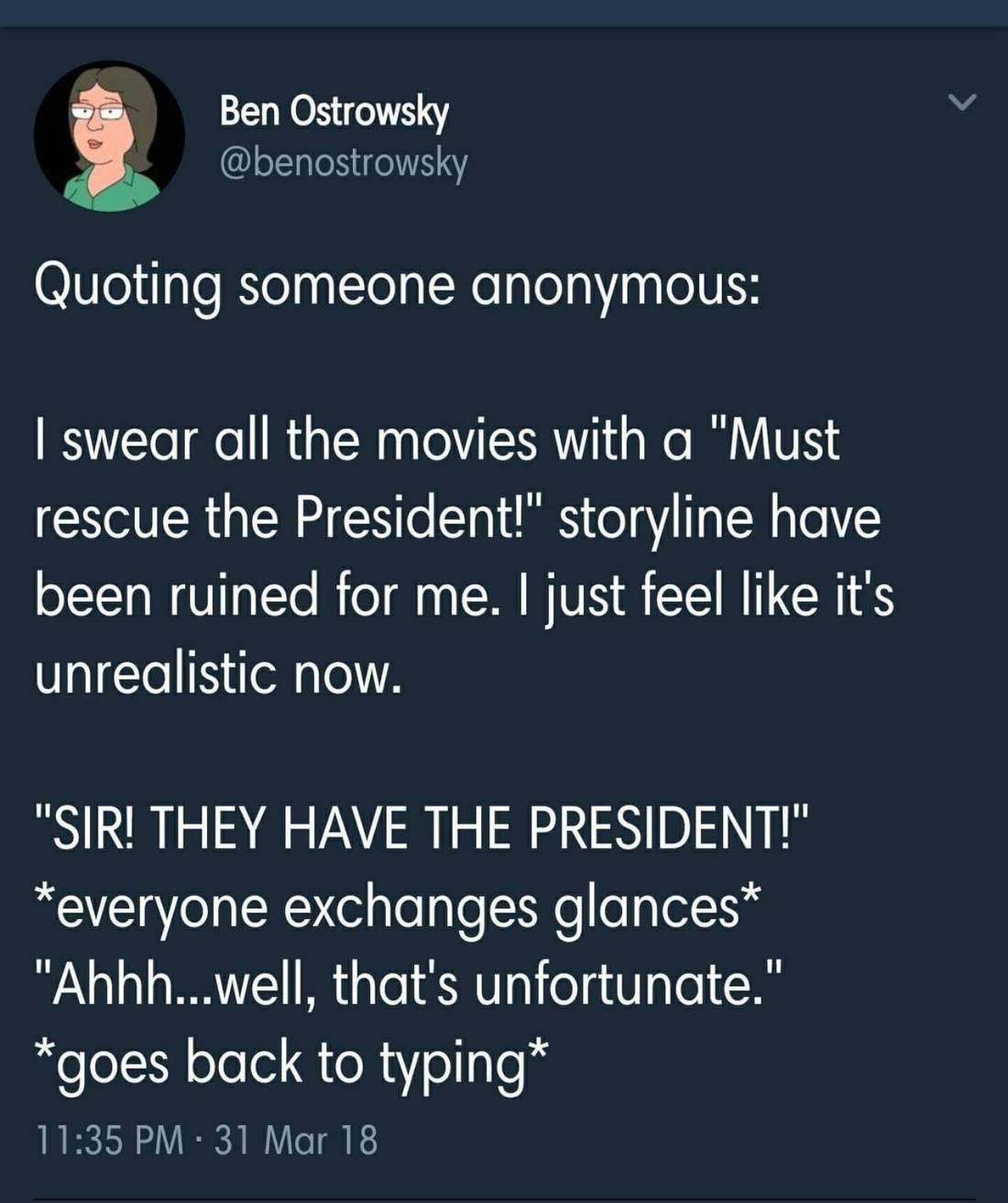This screenshot has height=1203, width=1008.
Task: Click the "Ahhh...well, that's unfortunate." line
Action: [x=409, y=984]
